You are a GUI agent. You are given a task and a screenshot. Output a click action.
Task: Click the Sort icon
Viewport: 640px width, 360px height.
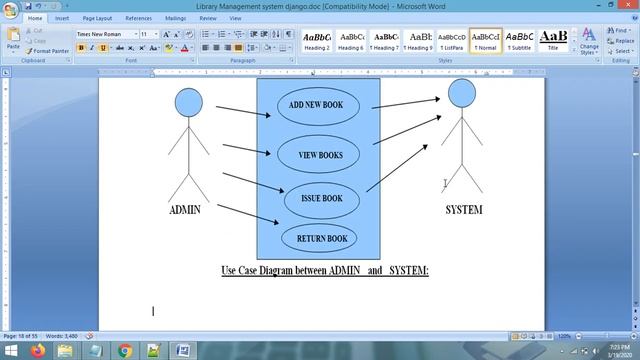pos(276,34)
